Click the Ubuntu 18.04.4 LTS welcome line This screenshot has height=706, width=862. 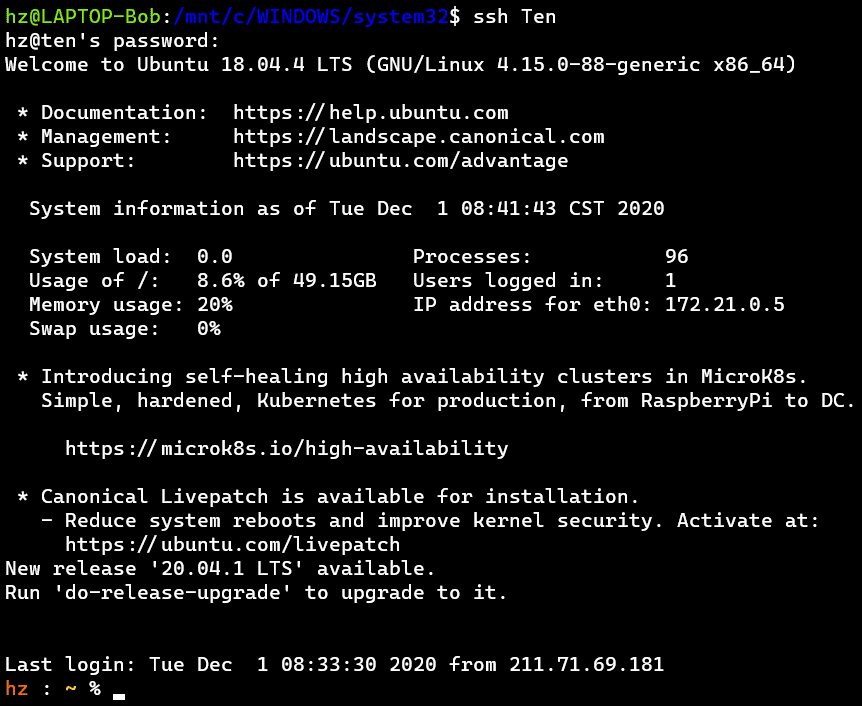click(x=401, y=65)
